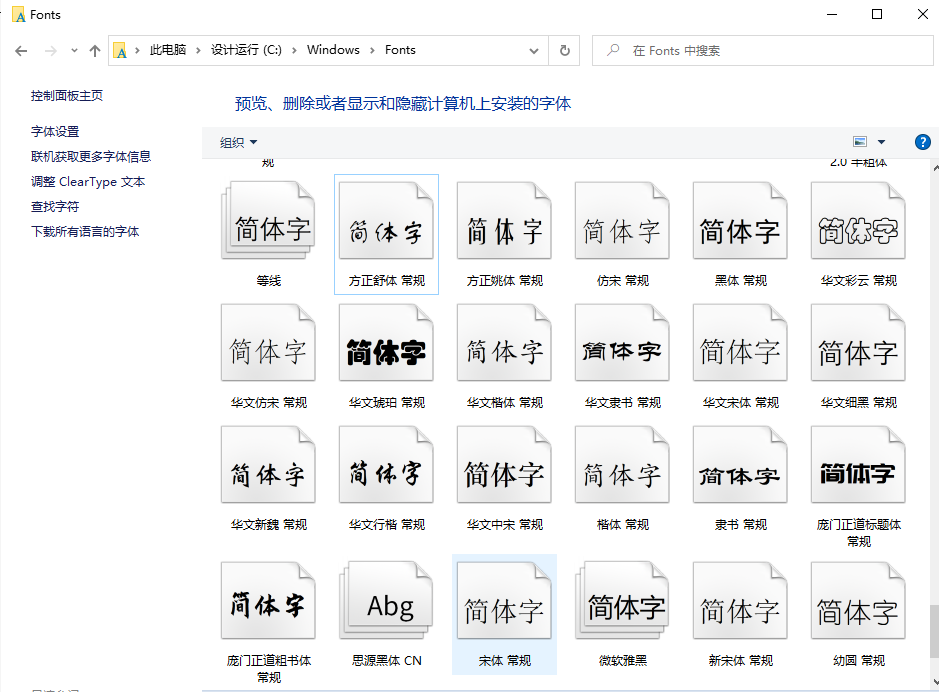Click 此电脑 in the address breadcrumb
Screen dimensions: 939x692
click(167, 50)
